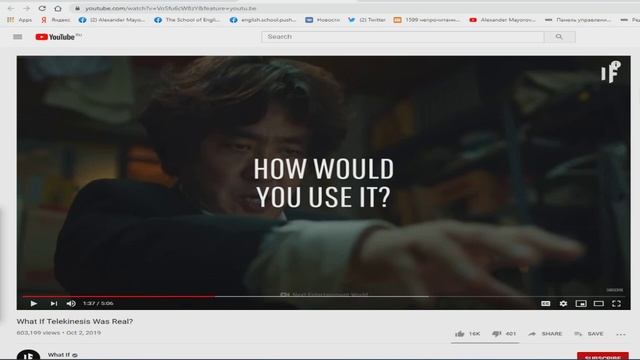
Task: Open the Яндекс bookmark
Action: [56, 20]
